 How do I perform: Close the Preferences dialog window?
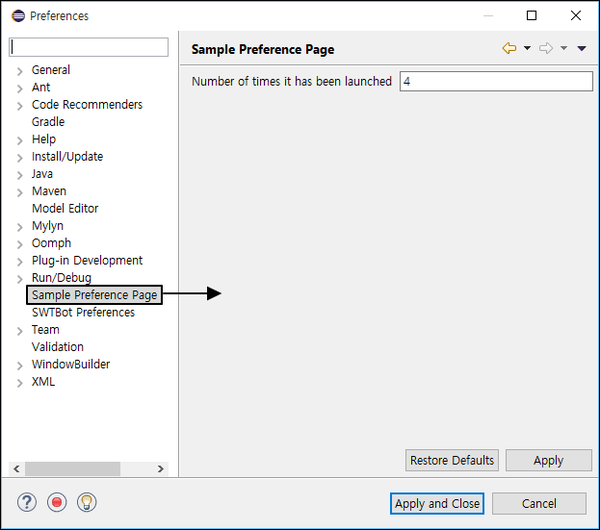click(576, 16)
